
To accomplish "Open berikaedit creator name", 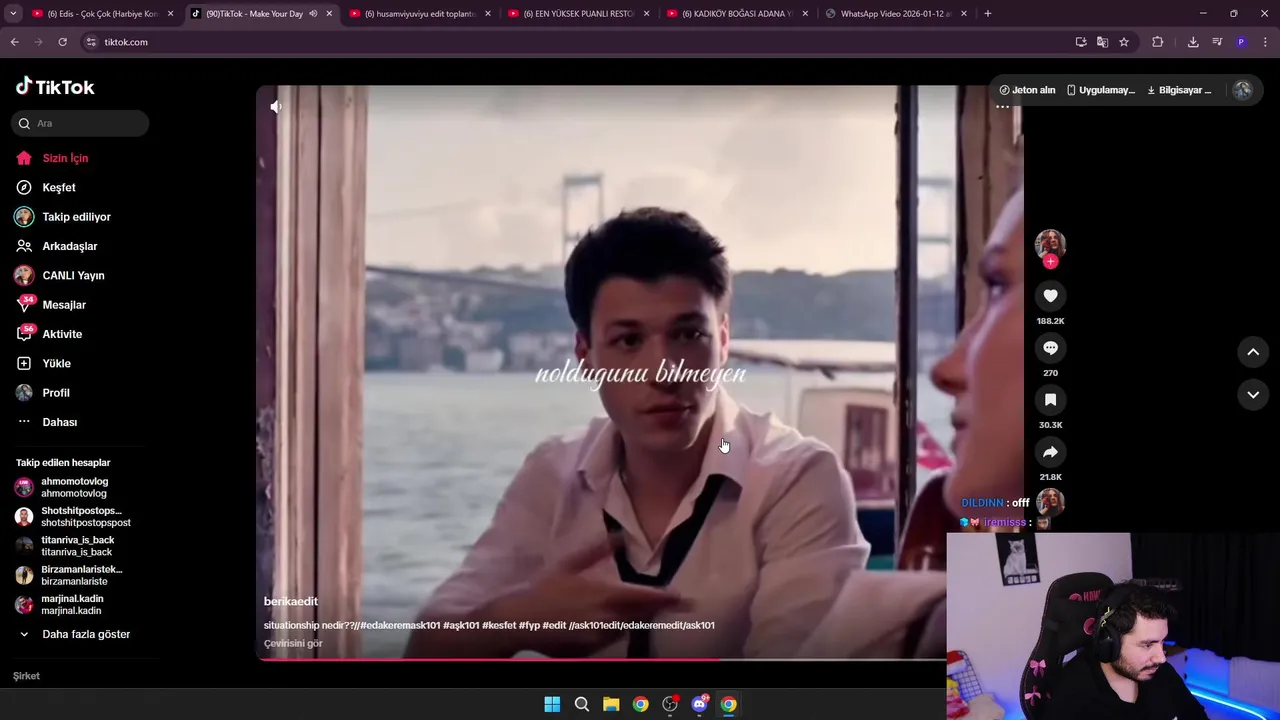I will tap(291, 601).
